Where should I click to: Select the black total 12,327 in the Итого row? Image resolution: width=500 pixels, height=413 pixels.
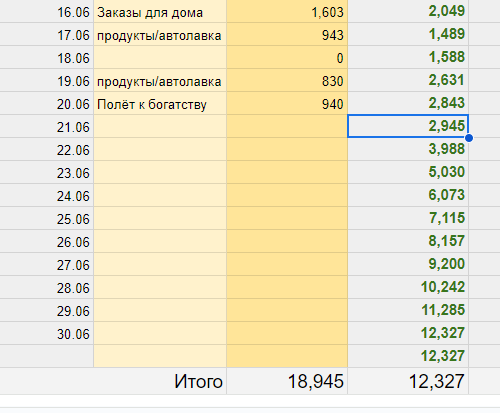[x=408, y=381]
